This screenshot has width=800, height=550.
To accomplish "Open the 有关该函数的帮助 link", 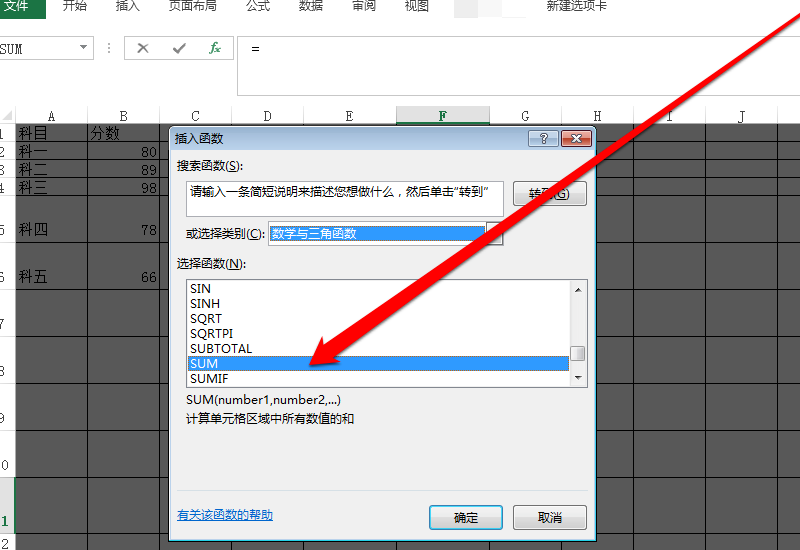I will (x=225, y=516).
